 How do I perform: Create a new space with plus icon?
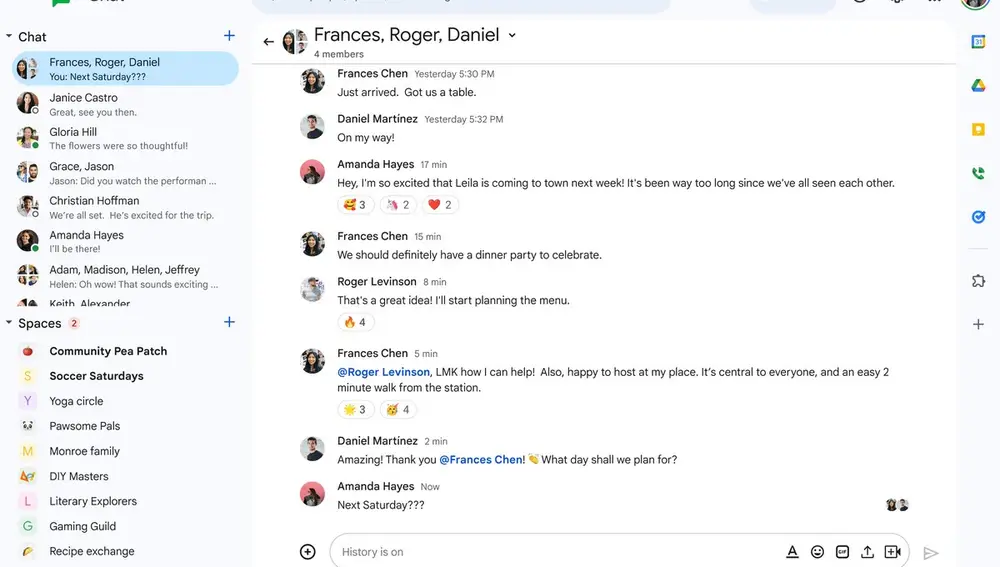(x=229, y=322)
